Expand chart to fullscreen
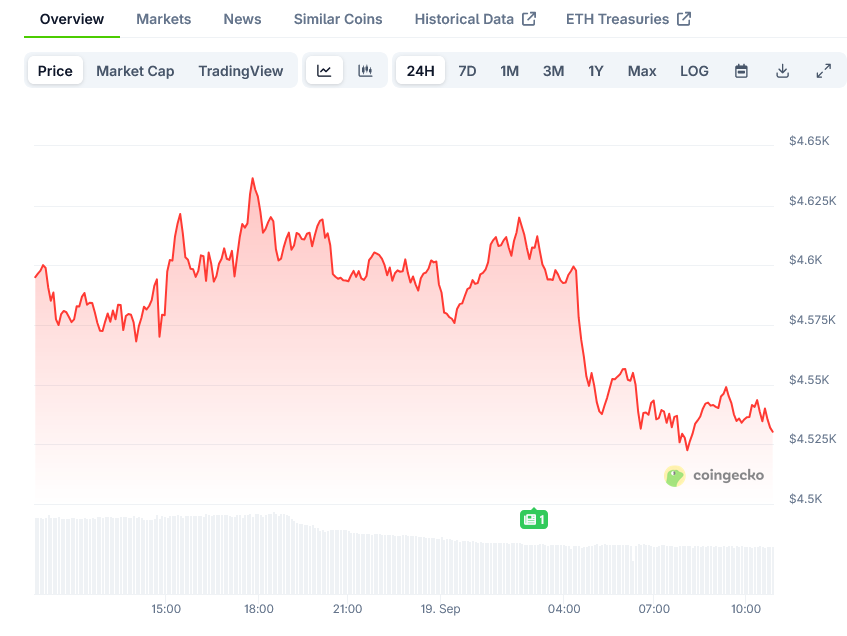Image resolution: width=847 pixels, height=636 pixels. click(823, 71)
